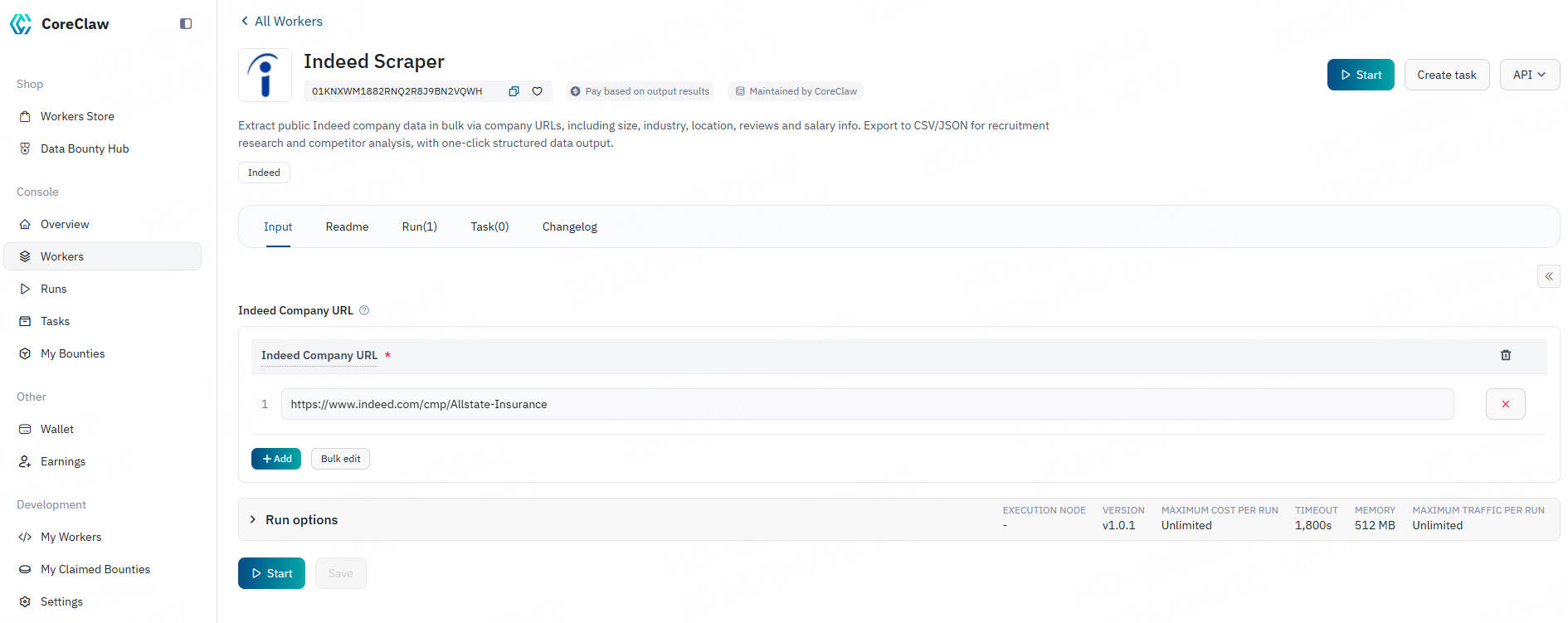The width and height of the screenshot is (1568, 623).
Task: Open the API dropdown menu
Action: pos(1529,75)
